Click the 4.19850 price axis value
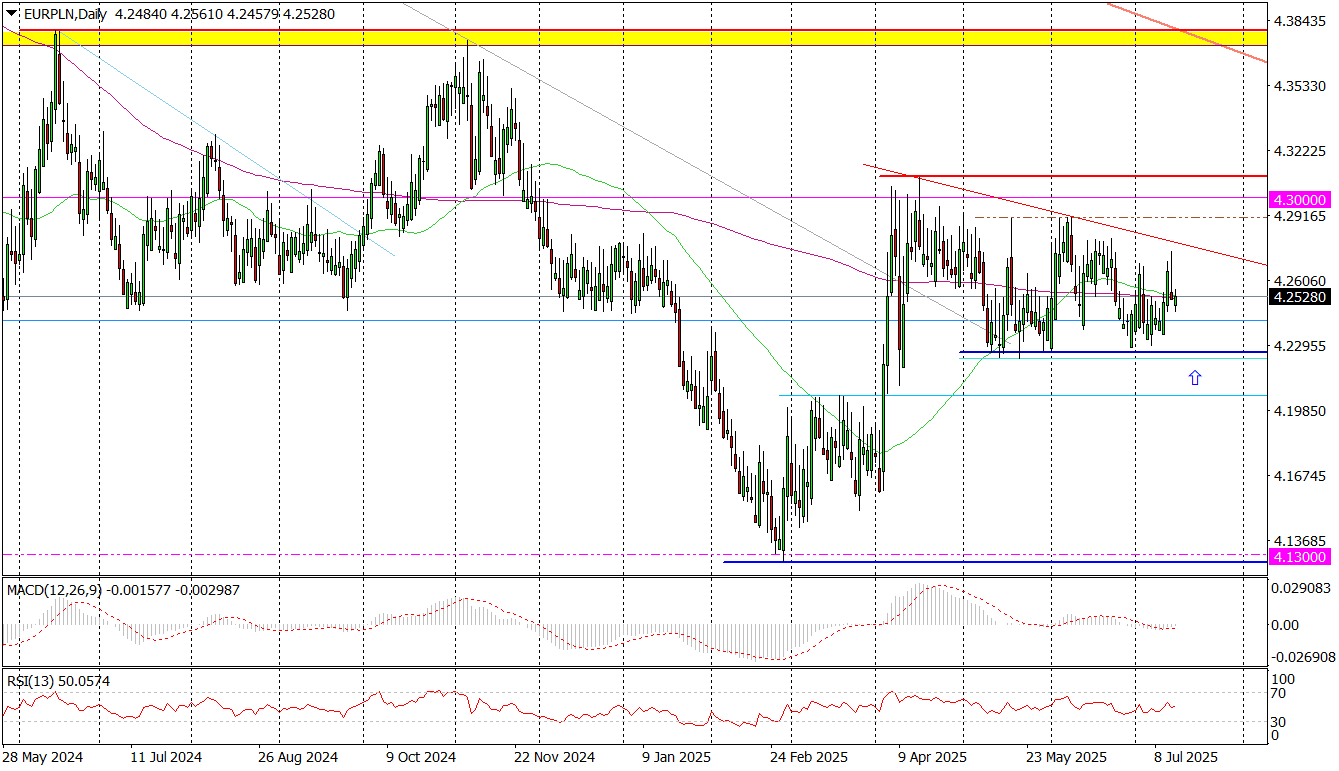This screenshot has width=1339, height=771. 1298,411
